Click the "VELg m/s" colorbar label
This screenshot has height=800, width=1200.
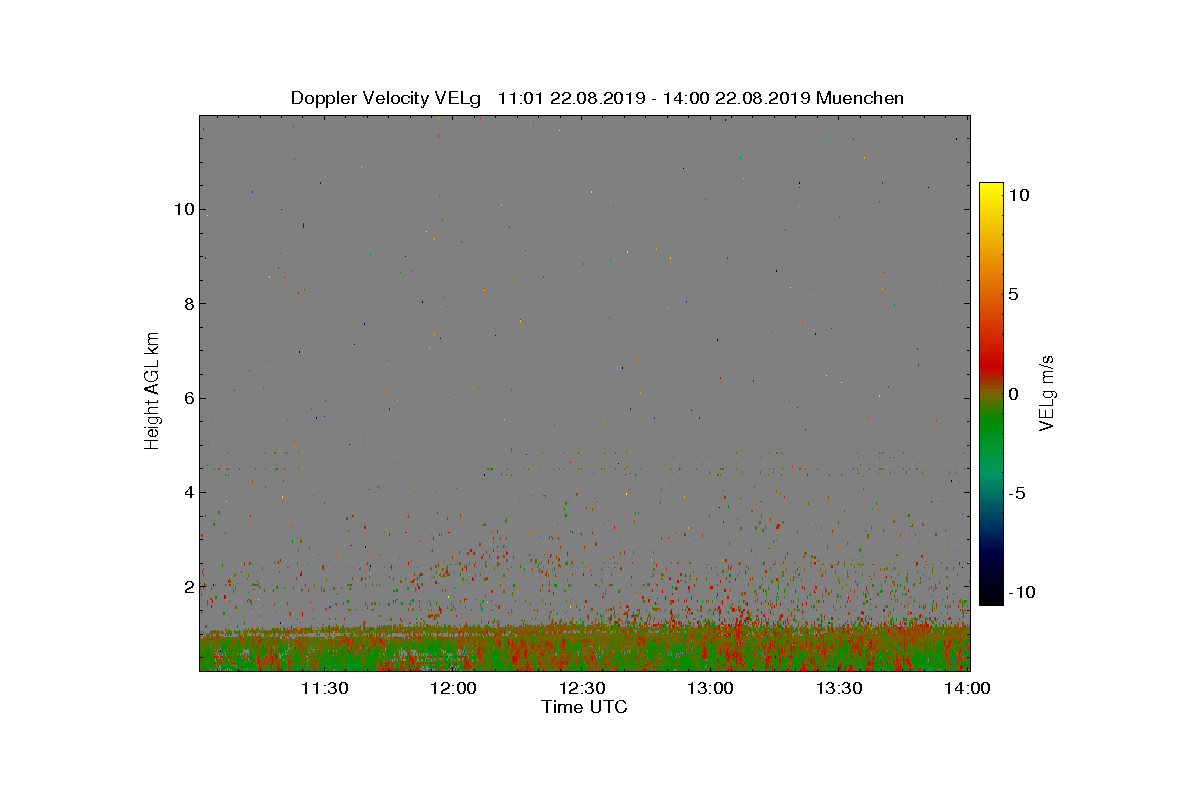click(1048, 392)
